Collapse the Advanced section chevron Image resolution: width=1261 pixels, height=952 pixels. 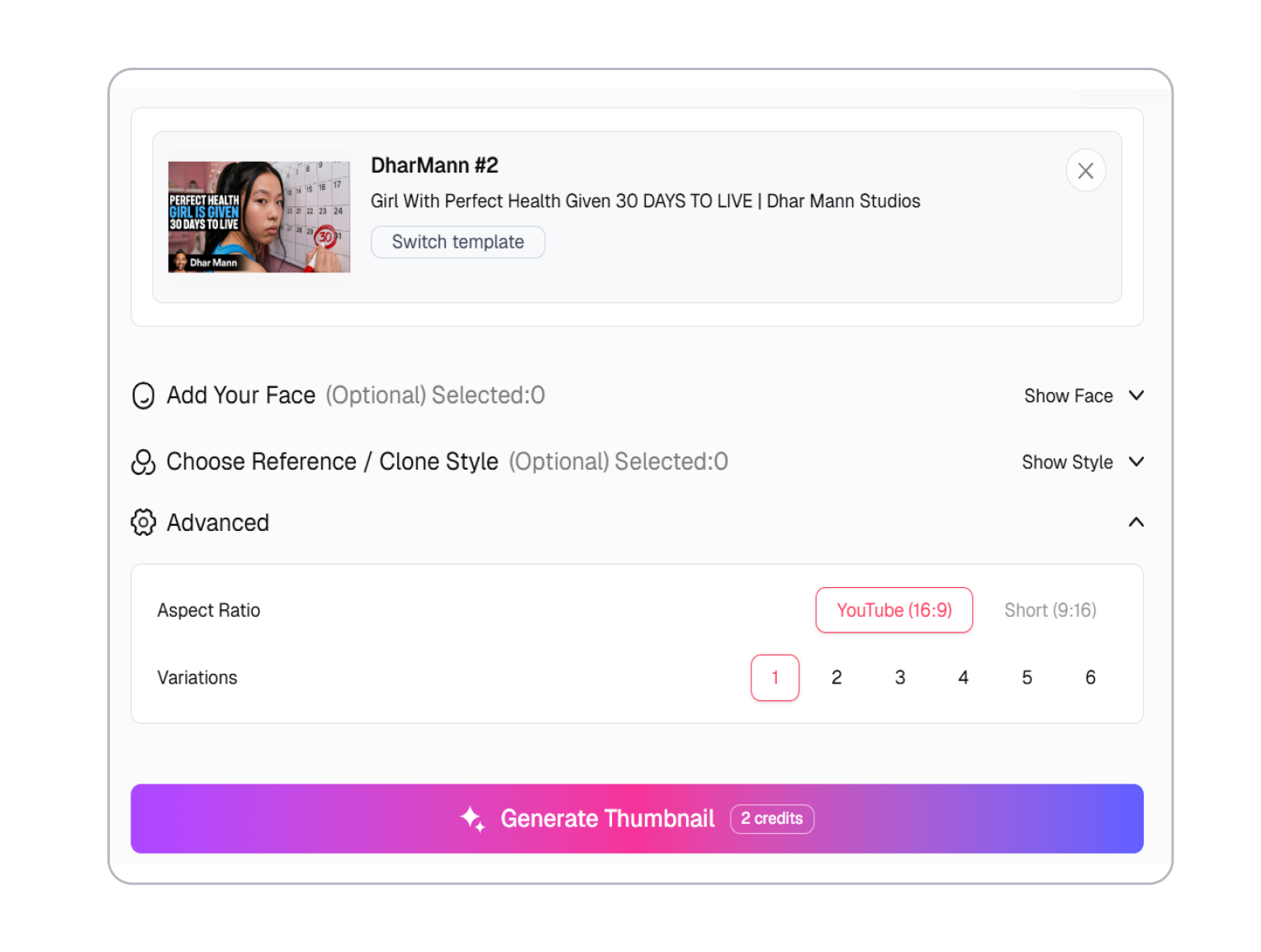(x=1136, y=522)
